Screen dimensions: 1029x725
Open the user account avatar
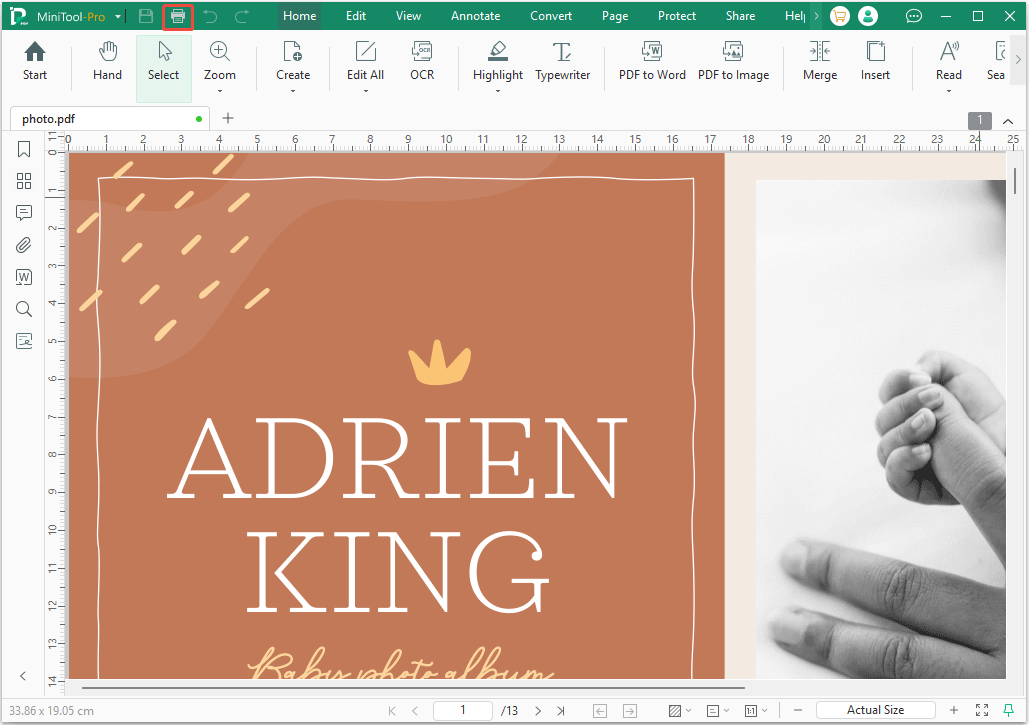[868, 16]
